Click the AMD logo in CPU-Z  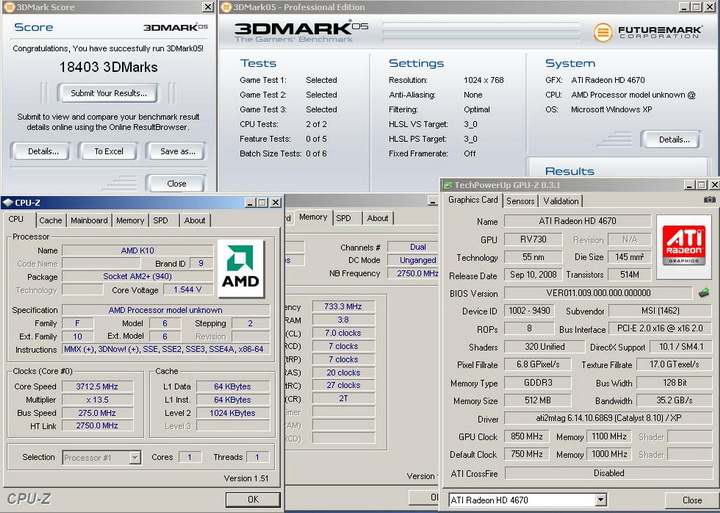coord(240,269)
